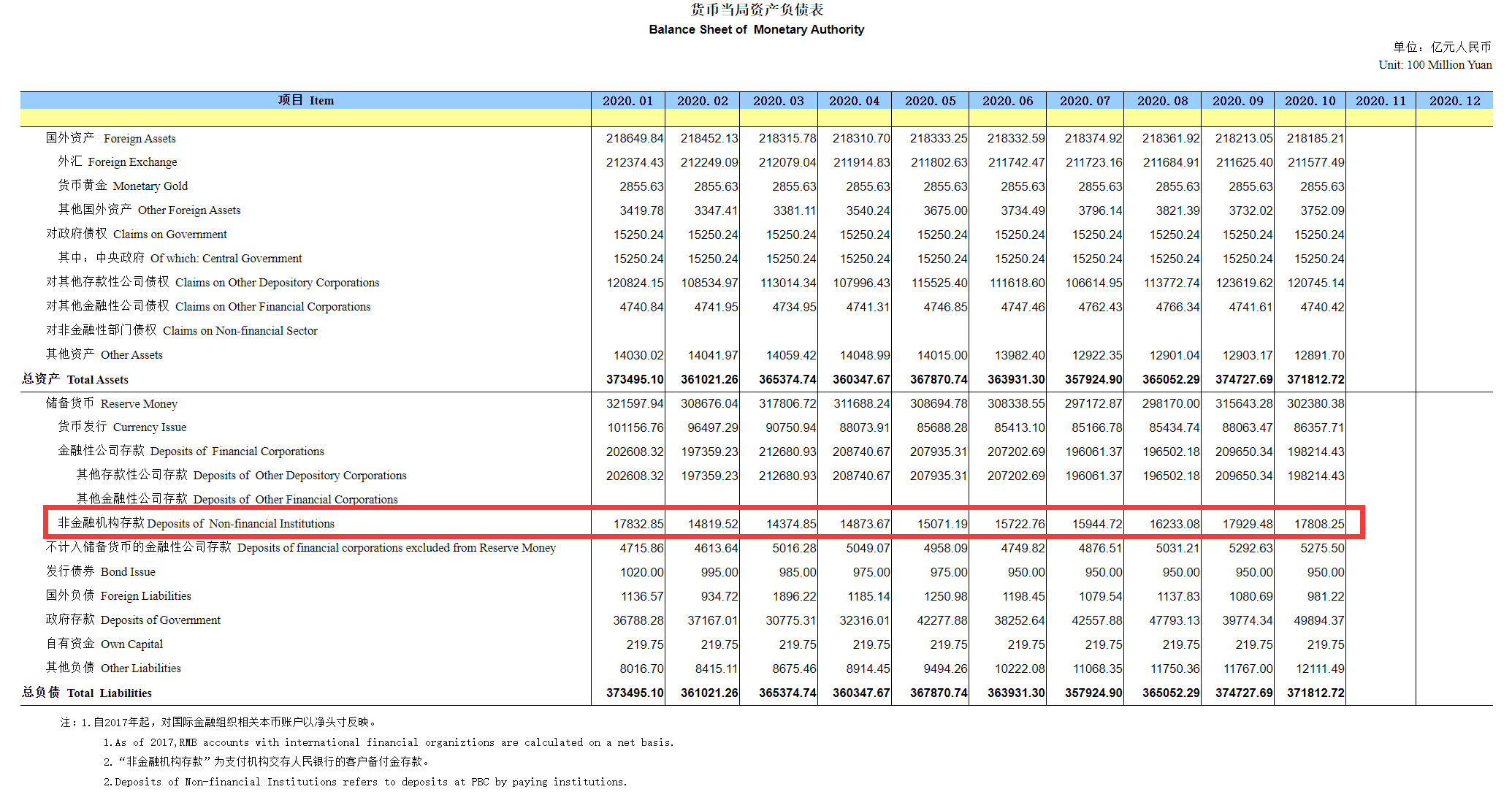Select the Own Capital row label
The width and height of the screenshot is (1512, 811).
click(104, 644)
